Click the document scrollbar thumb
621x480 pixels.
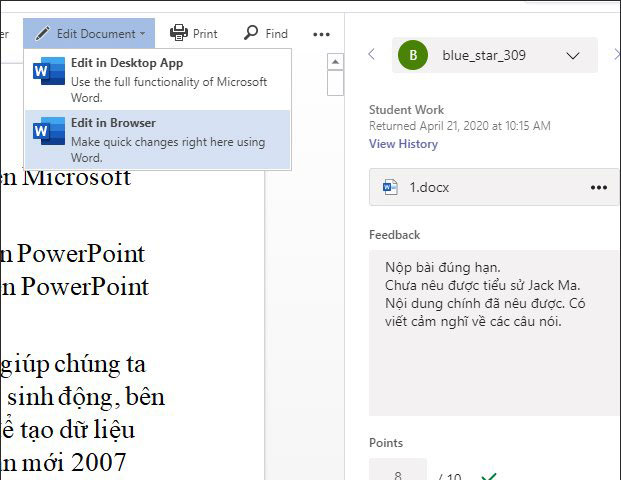click(x=335, y=83)
